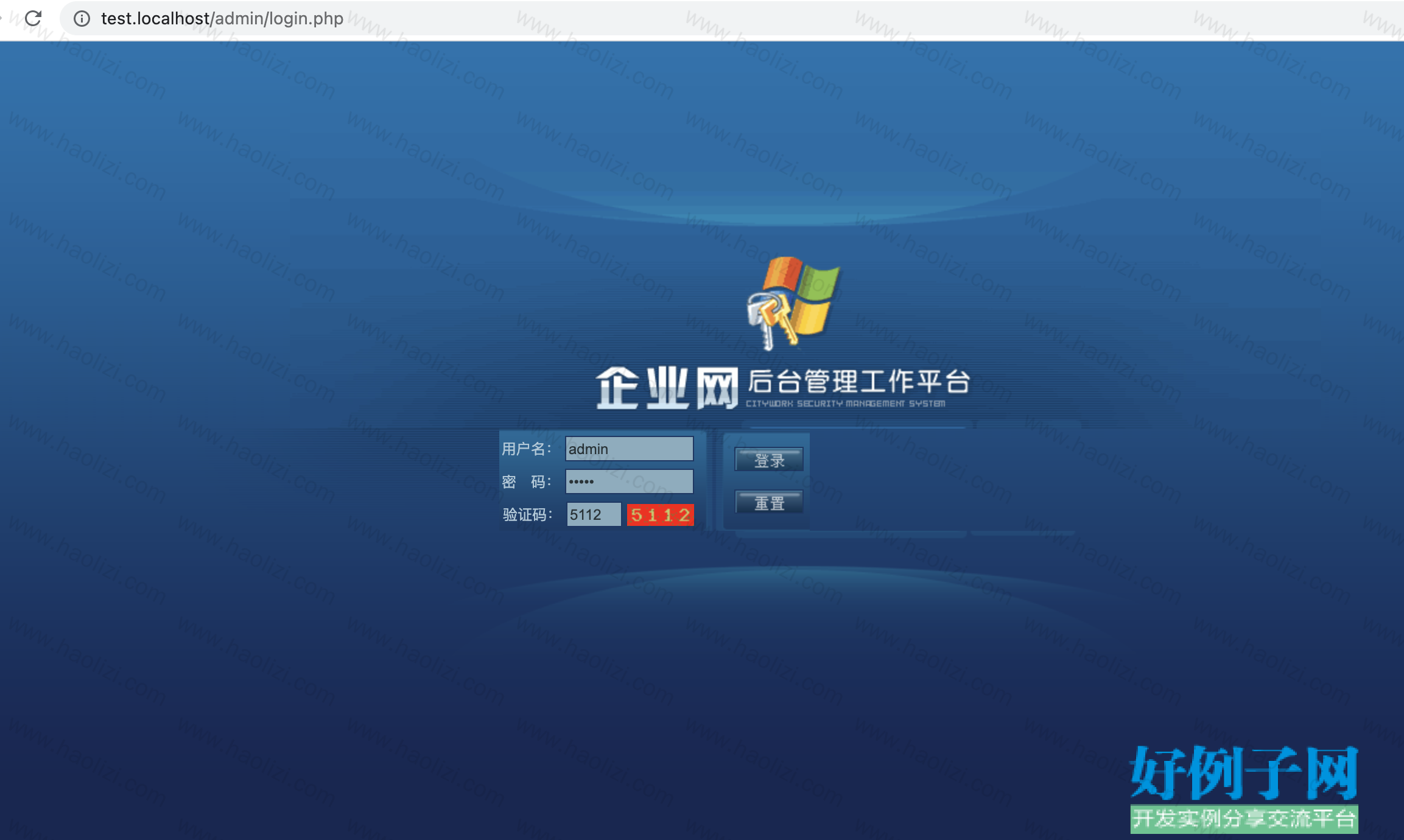This screenshot has width=1404, height=840.
Task: View site info icon in address bar
Action: [82, 19]
